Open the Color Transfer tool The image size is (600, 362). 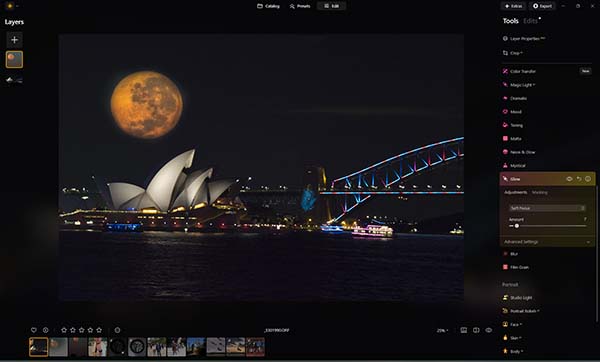pos(523,72)
